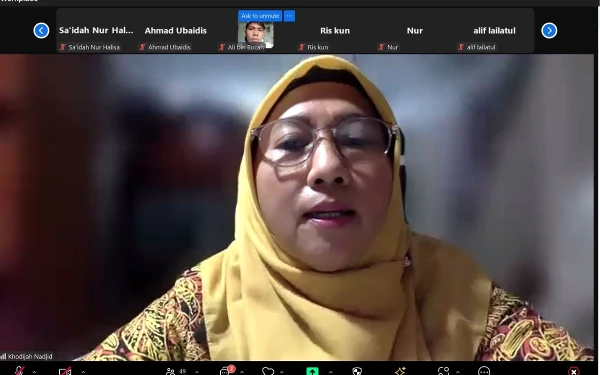
Task: Open the Participants panel icon
Action: point(171,371)
